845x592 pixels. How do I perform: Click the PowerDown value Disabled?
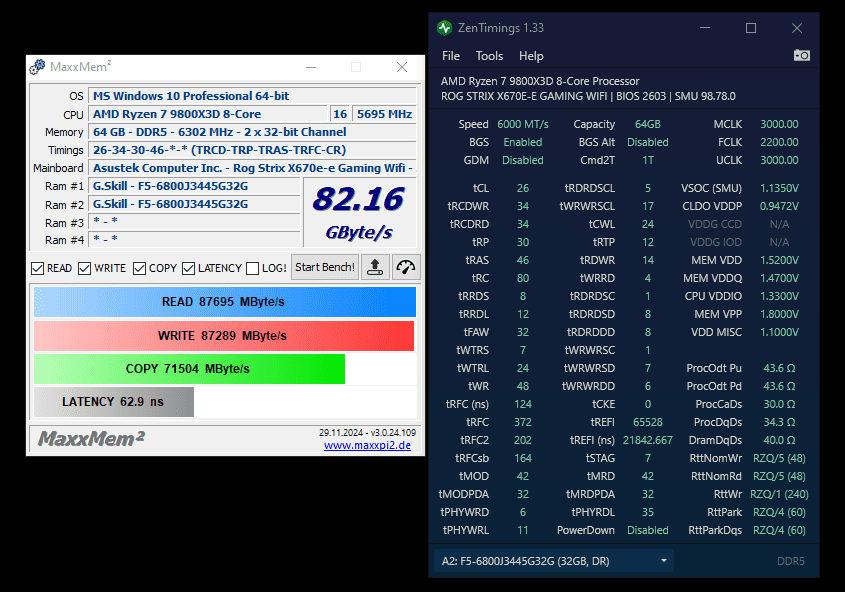coord(648,531)
